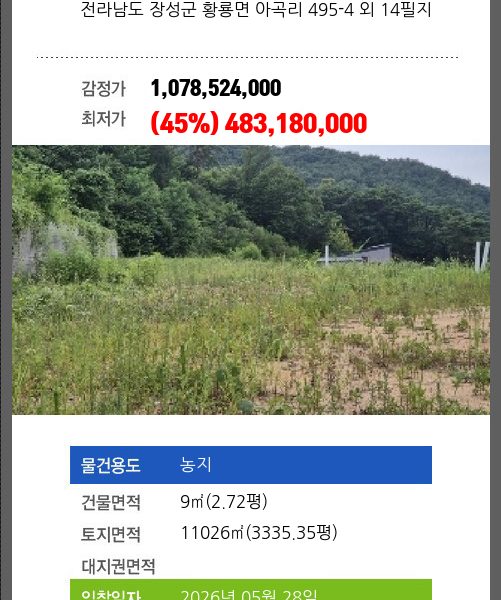Image resolution: width=501 pixels, height=600 pixels.
Task: Click the land area 11026㎡(3335.35평)
Action: pyautogui.click(x=259, y=533)
